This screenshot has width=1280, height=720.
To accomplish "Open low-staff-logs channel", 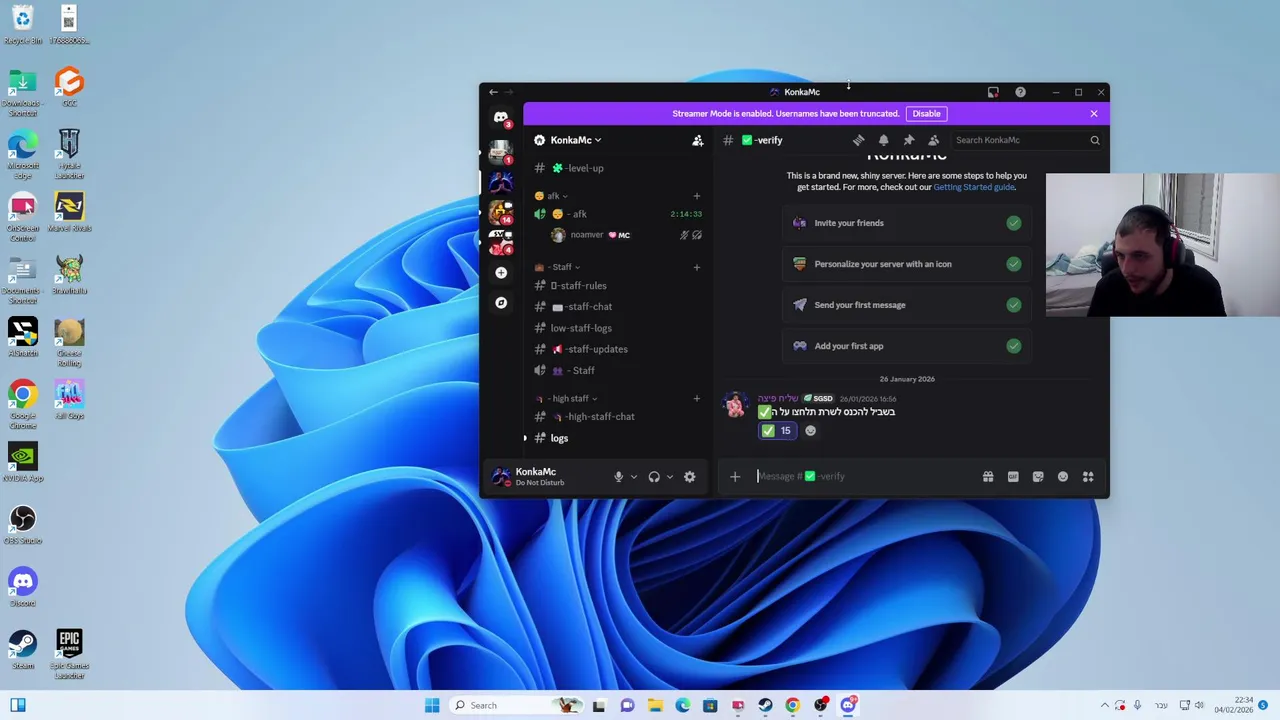I will pyautogui.click(x=616, y=328).
